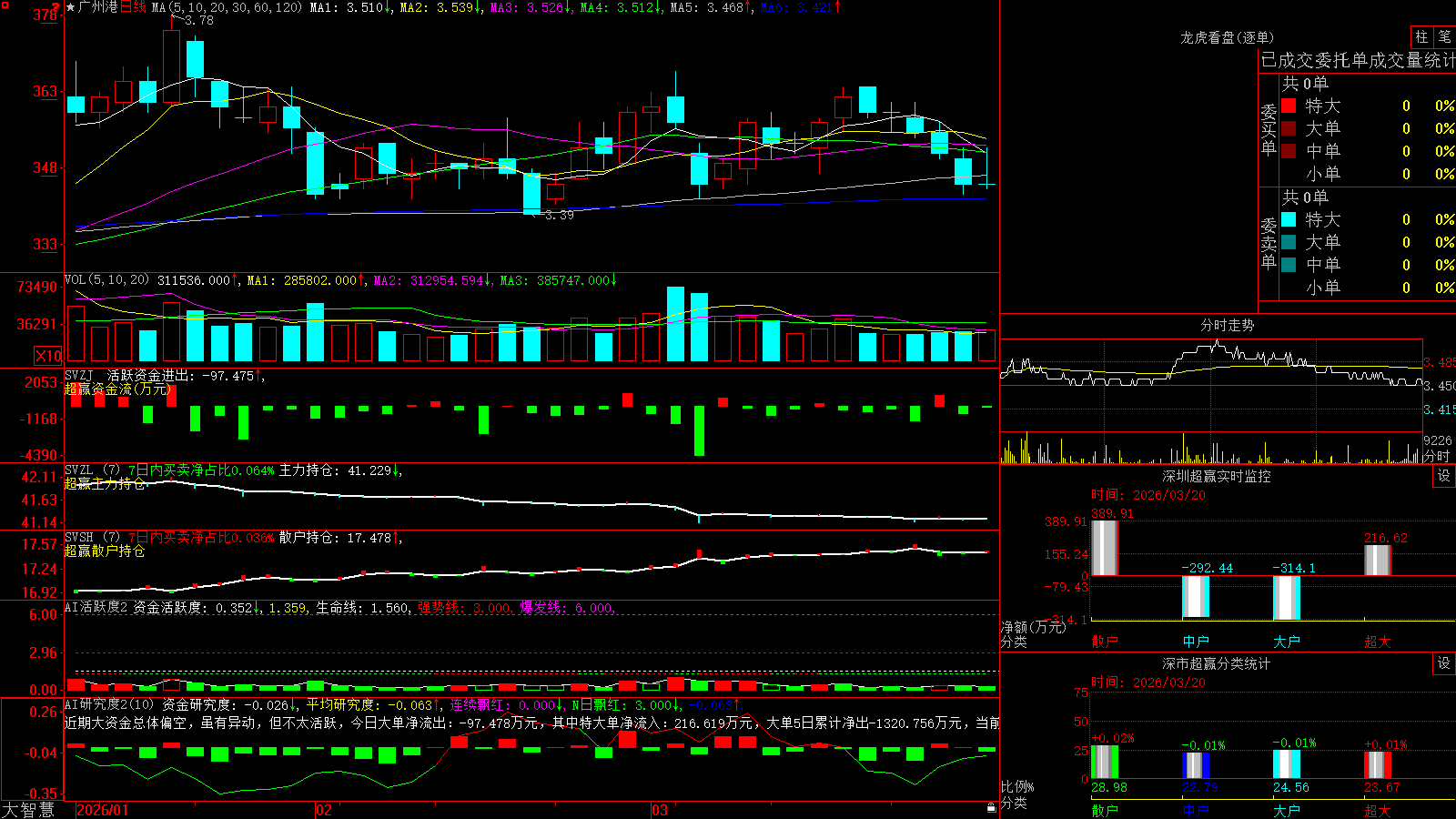Select the 2026/01 timeline marker
Viewport: 1456px width, 819px height.
103,810
